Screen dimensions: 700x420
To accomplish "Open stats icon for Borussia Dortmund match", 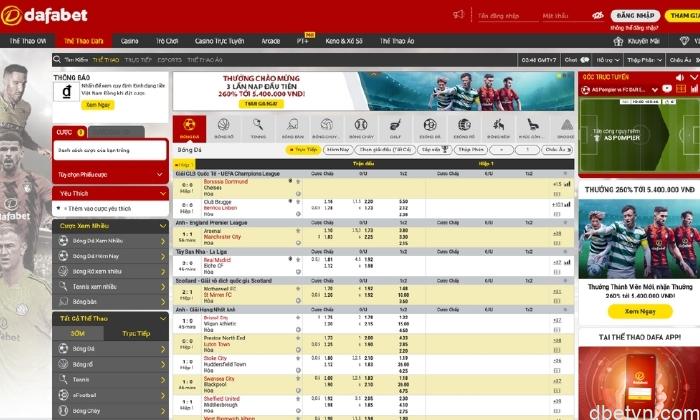I will (567, 184).
